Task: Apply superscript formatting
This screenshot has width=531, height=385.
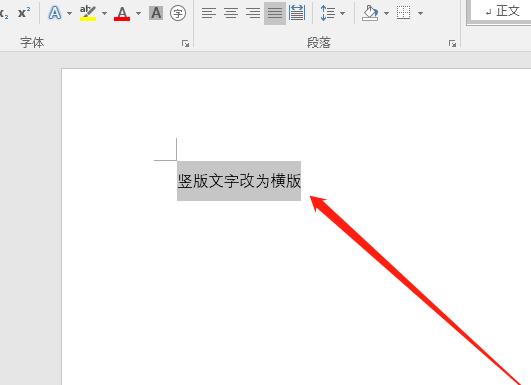Action: [24, 13]
